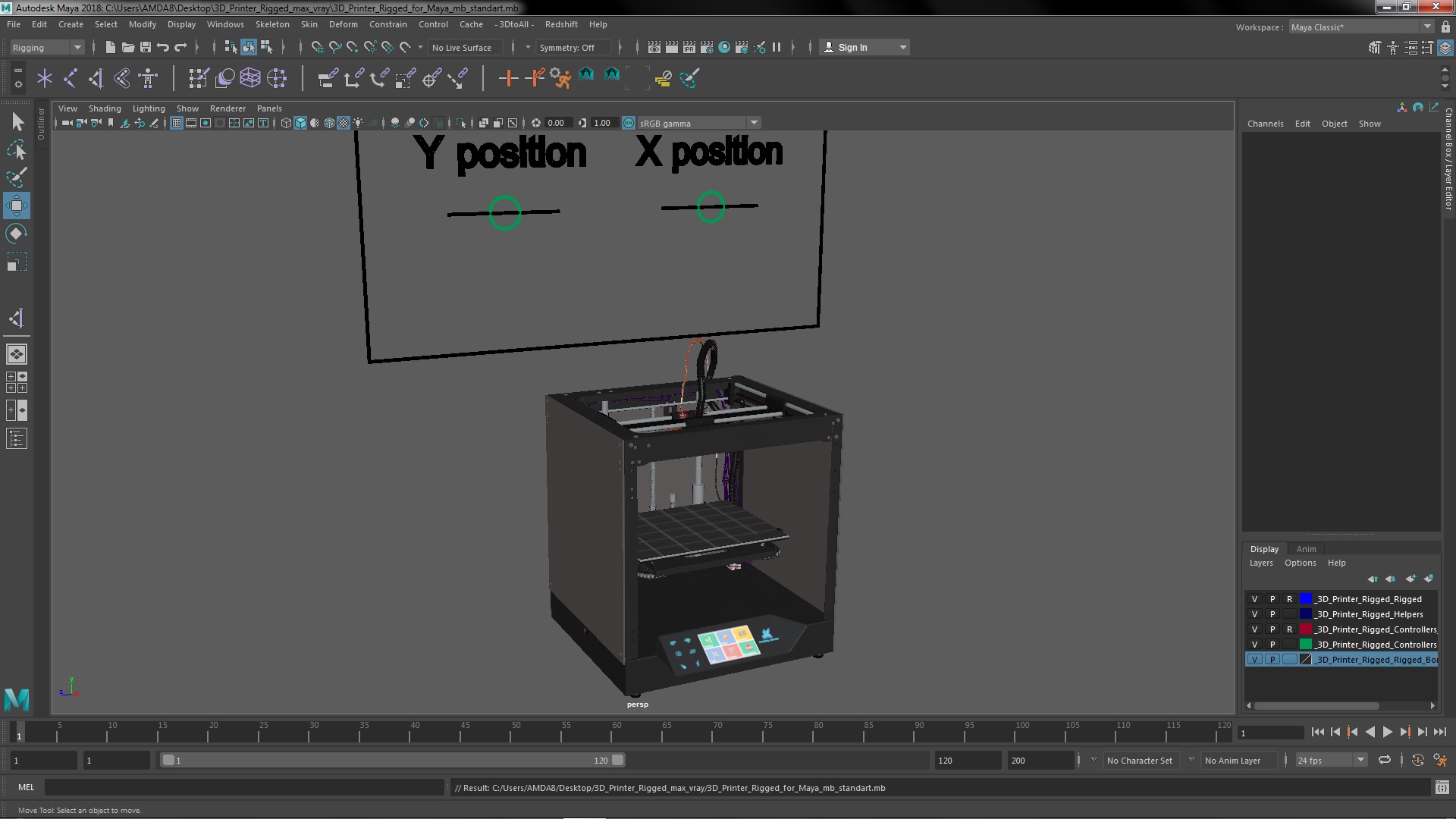Select the Rotate tool in toolbox

tap(17, 234)
